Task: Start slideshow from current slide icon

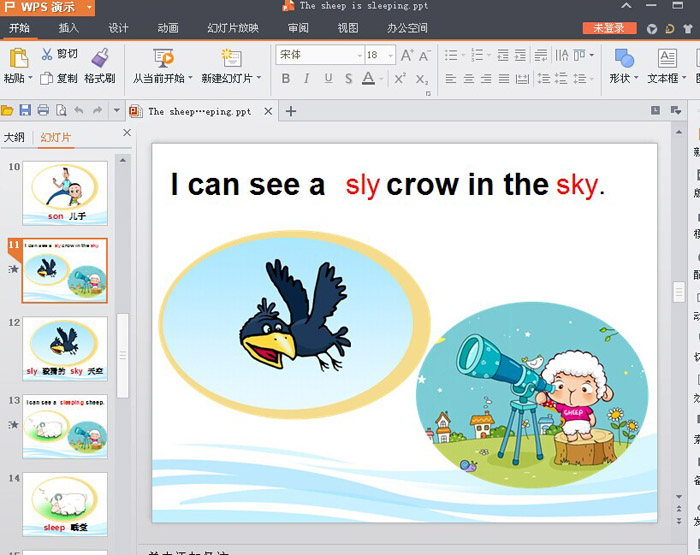Action: [163, 58]
